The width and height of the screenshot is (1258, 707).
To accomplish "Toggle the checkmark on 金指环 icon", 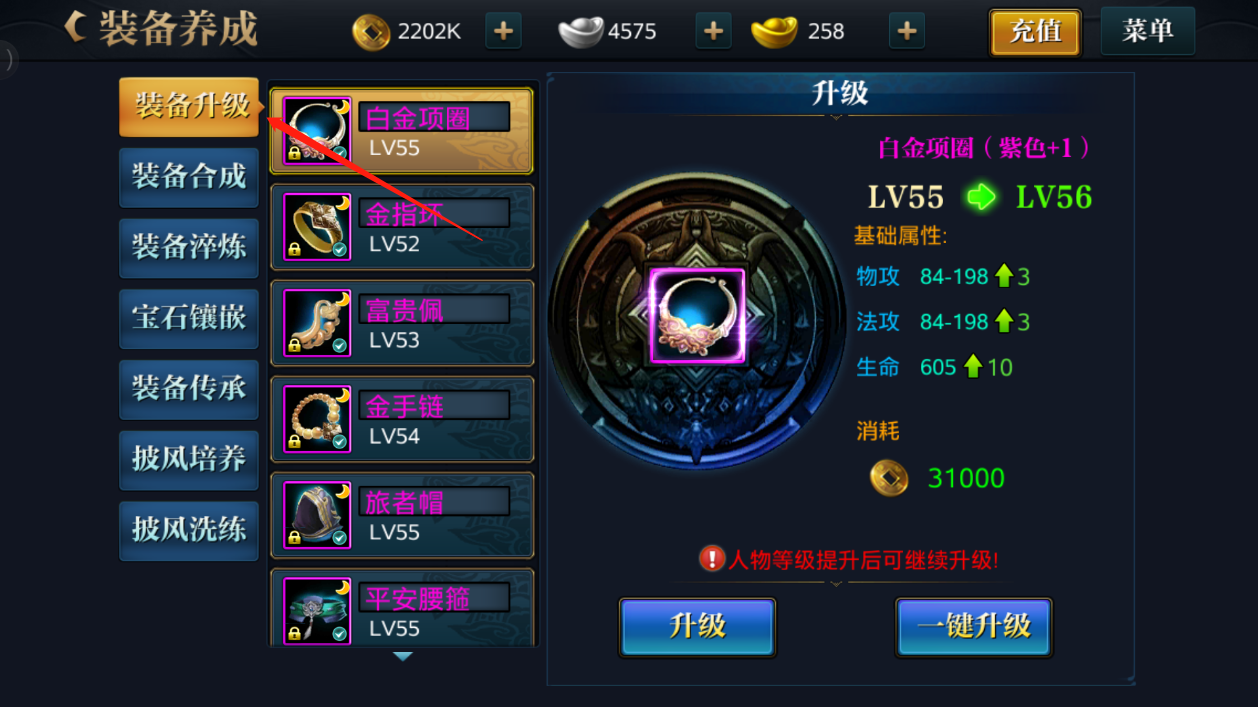I will (x=340, y=249).
